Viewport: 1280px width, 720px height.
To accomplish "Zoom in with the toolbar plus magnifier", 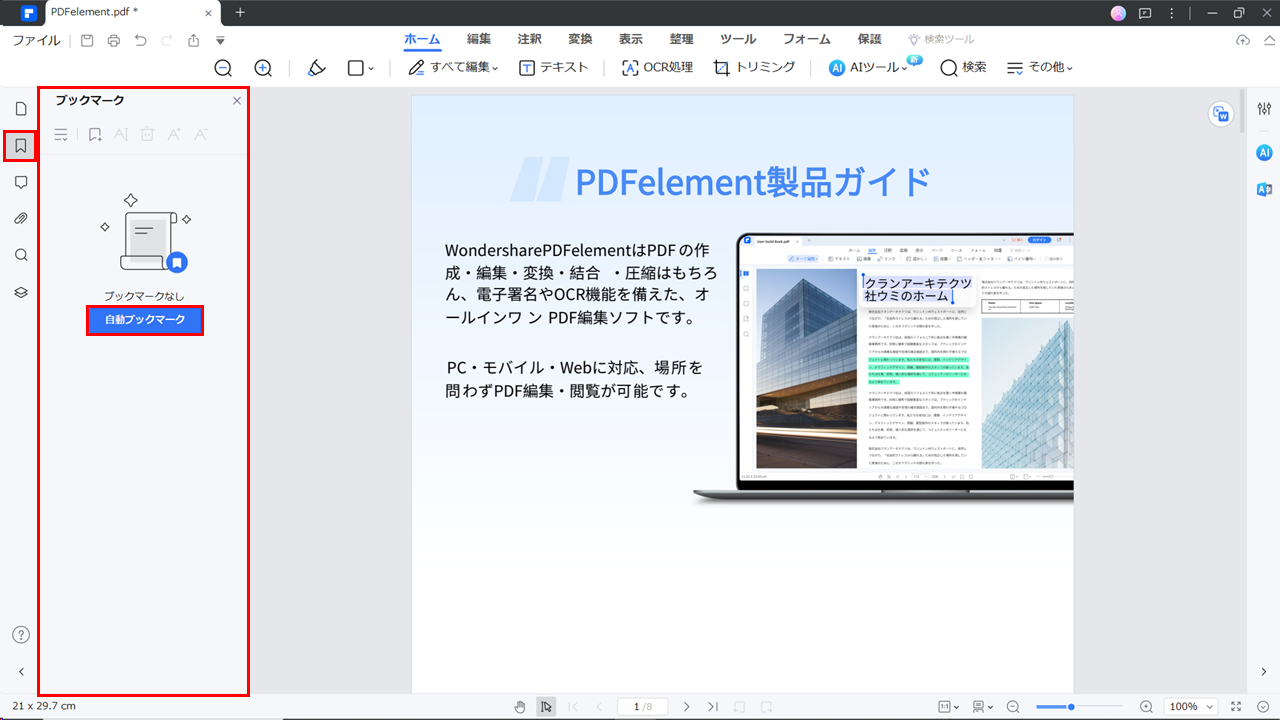I will (x=263, y=68).
